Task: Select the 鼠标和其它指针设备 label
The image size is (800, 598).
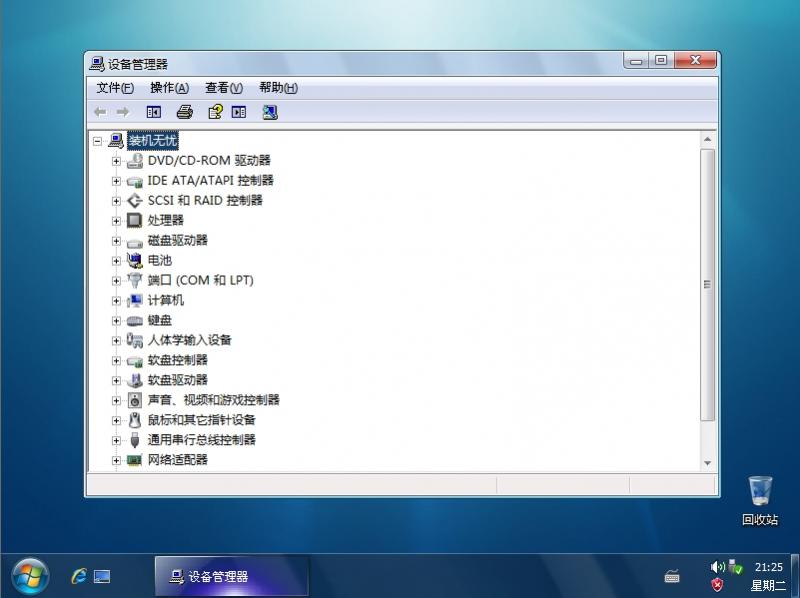Action: coord(202,420)
